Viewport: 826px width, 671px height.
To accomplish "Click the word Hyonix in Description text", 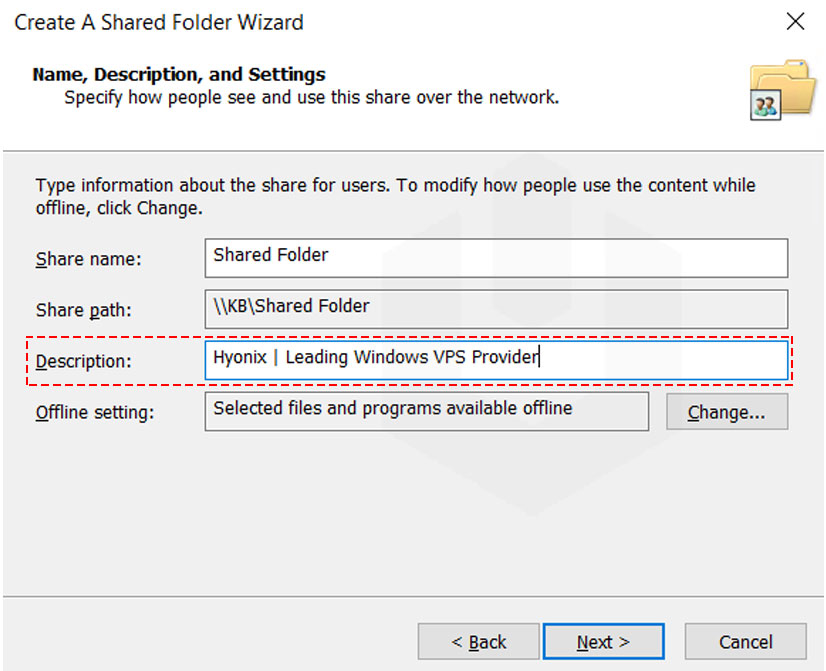I will point(240,358).
